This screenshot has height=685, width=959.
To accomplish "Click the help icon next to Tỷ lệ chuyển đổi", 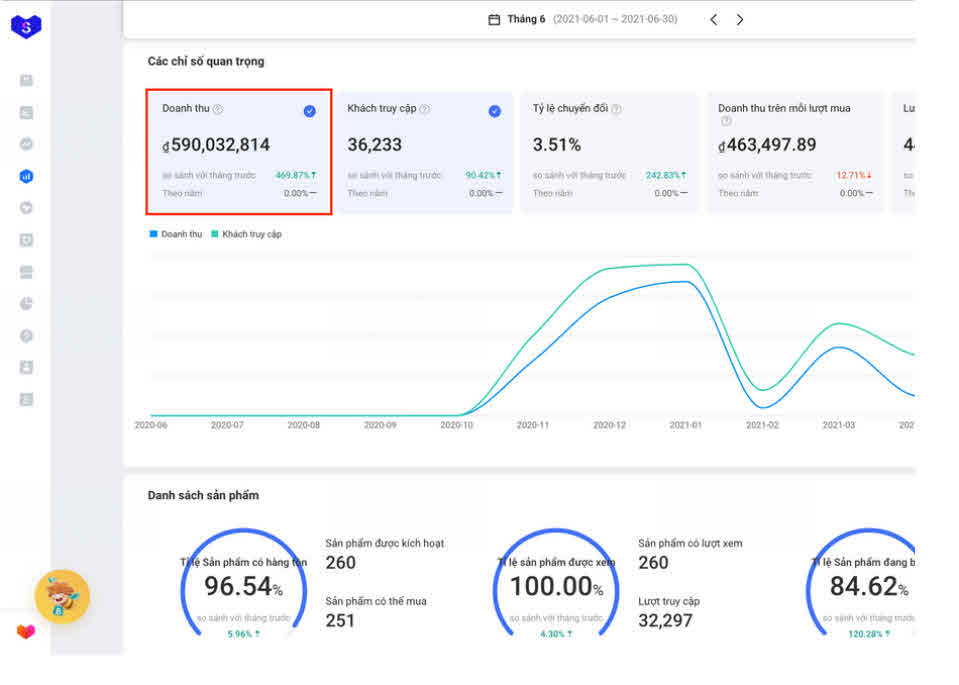I will (x=616, y=109).
